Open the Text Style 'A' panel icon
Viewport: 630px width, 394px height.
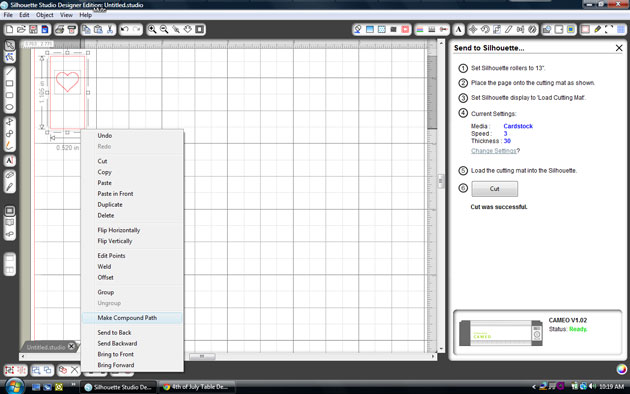point(458,29)
